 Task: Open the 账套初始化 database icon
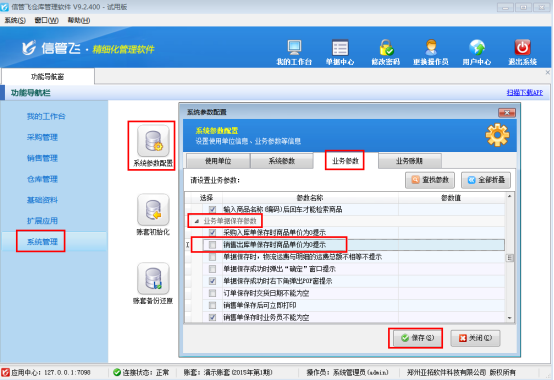point(153,210)
